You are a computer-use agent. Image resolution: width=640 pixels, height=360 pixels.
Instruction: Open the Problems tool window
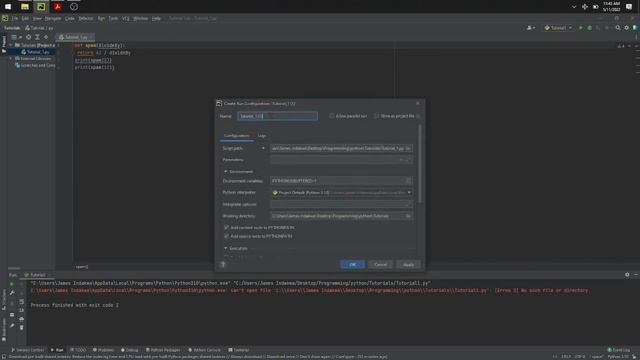coord(103,350)
